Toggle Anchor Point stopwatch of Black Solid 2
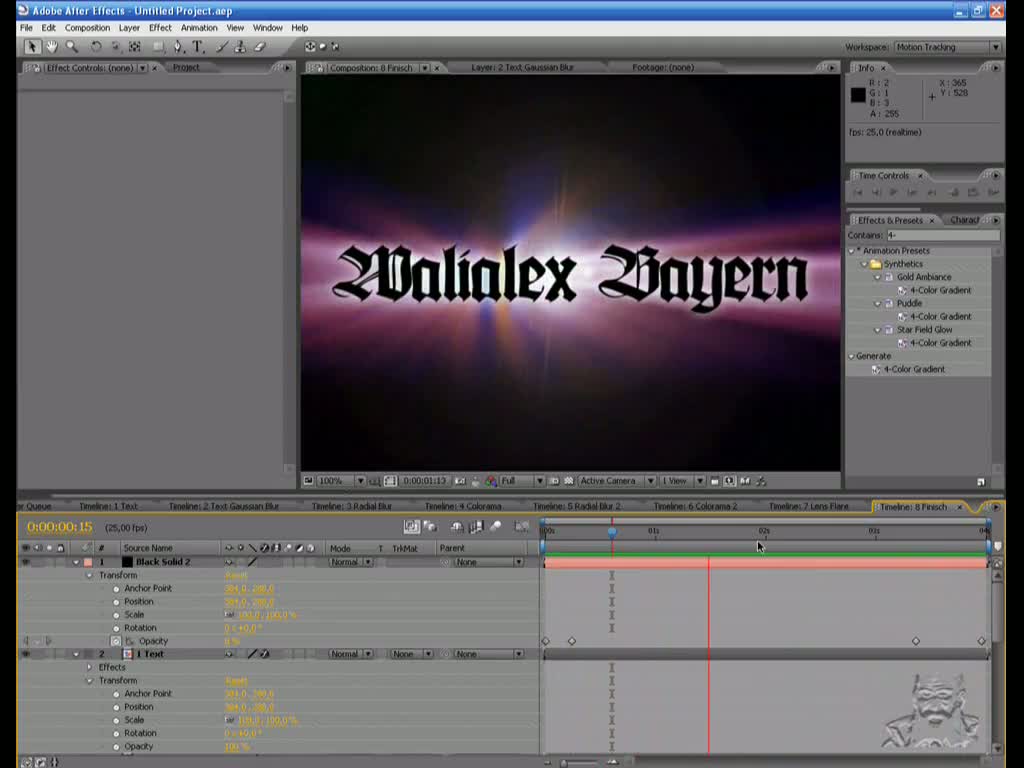The height and width of the screenshot is (768, 1024). [116, 588]
